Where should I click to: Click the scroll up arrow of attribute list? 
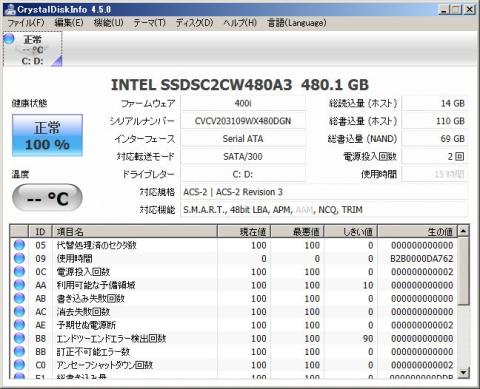tap(463, 231)
